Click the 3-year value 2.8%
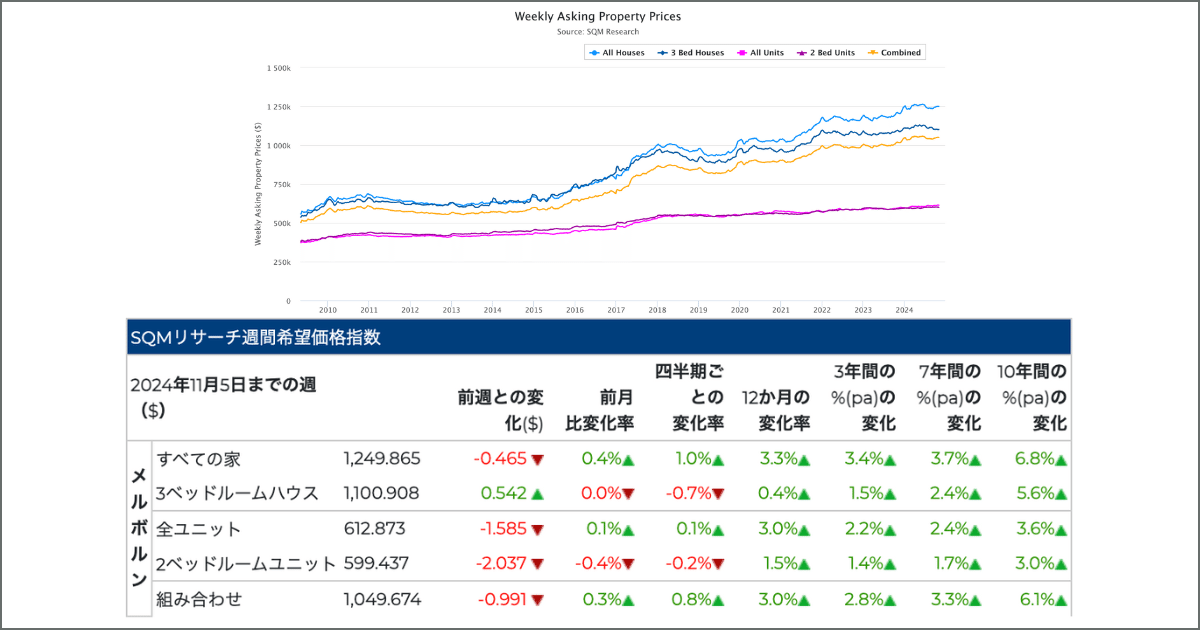 (864, 600)
